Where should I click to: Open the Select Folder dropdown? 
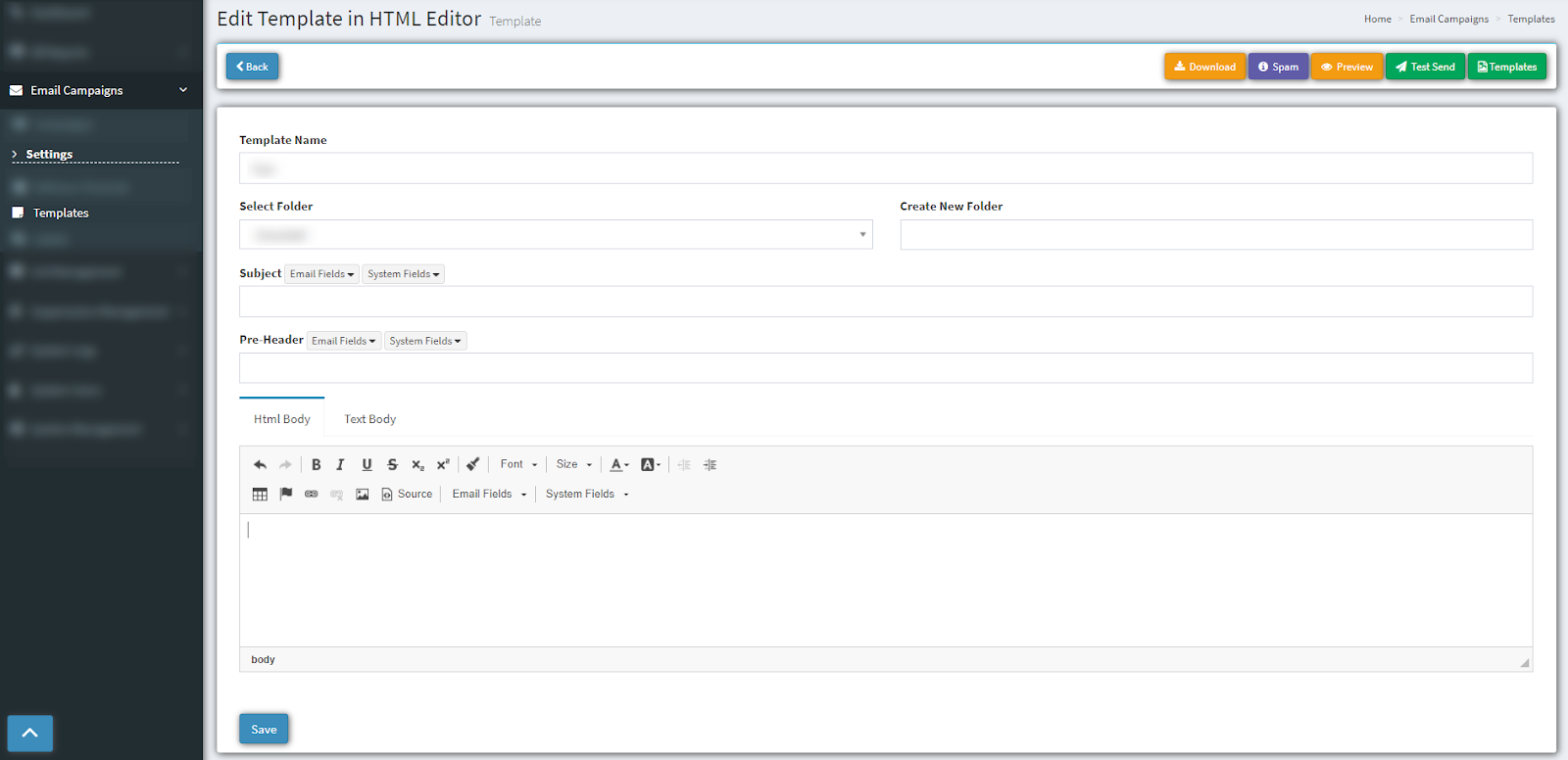(555, 235)
